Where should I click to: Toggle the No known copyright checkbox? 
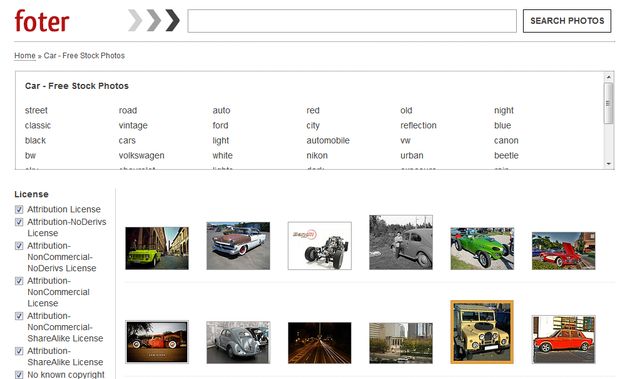click(19, 375)
